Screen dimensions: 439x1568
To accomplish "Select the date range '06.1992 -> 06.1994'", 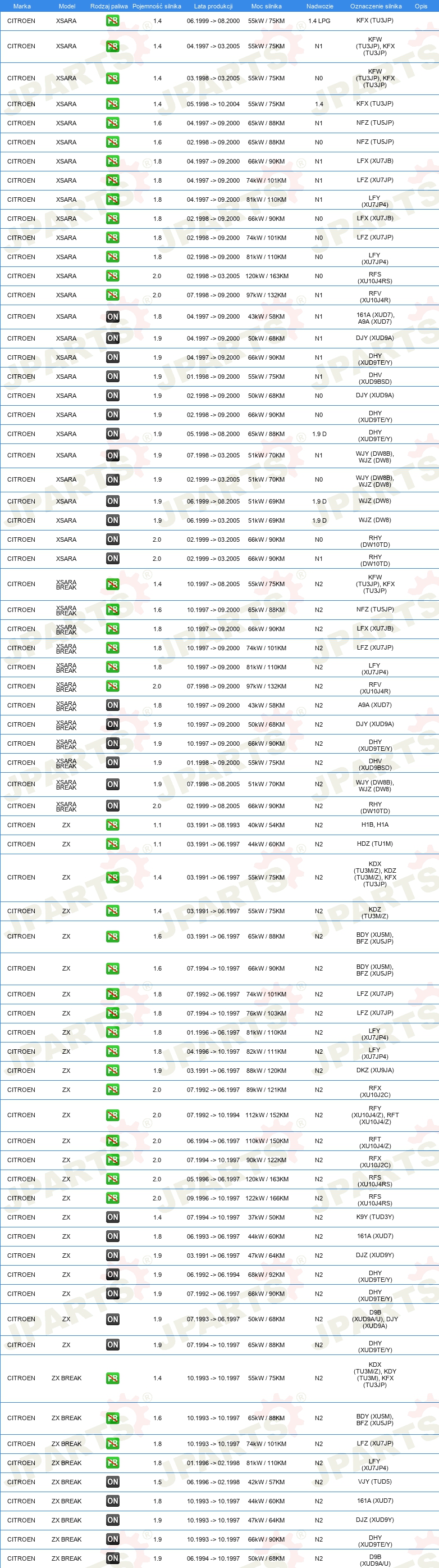I will [x=213, y=1275].
